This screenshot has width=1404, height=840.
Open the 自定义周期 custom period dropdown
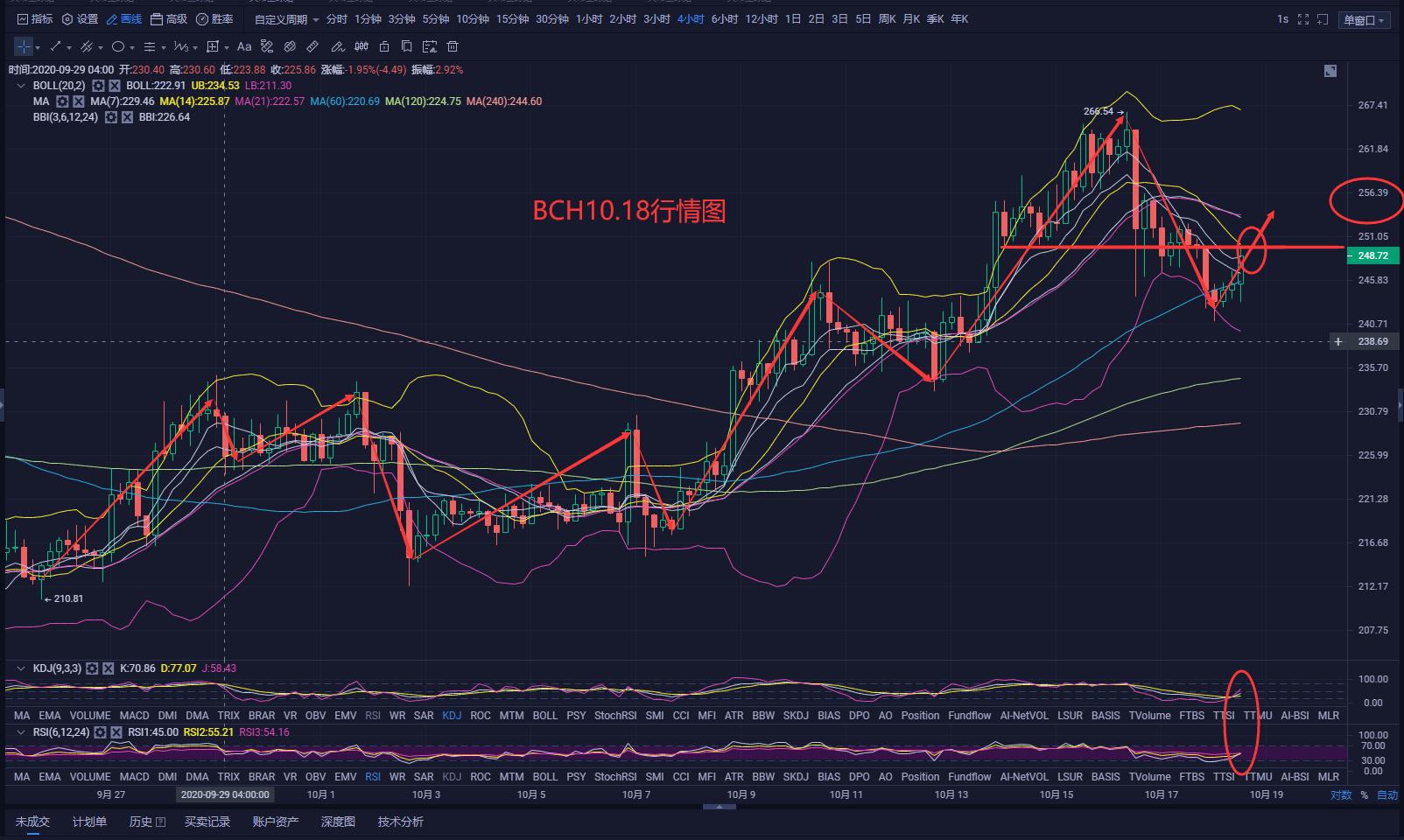coord(287,19)
